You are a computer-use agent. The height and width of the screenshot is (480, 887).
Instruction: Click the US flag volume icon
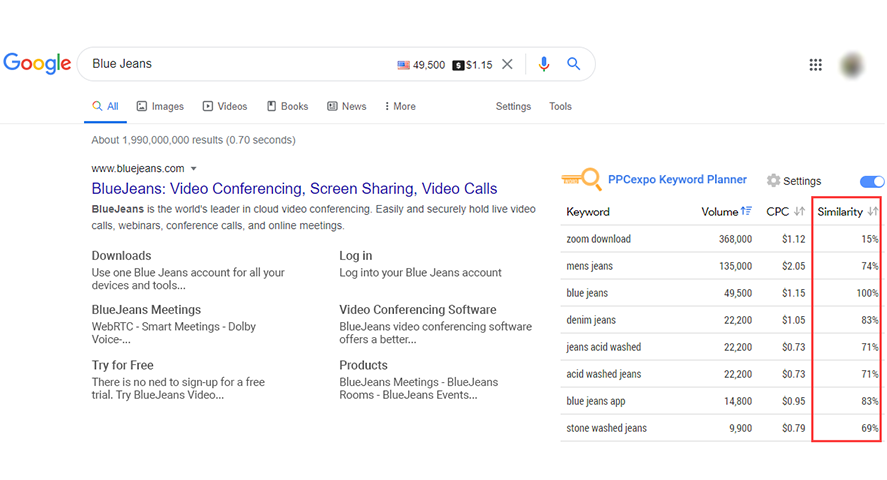click(x=403, y=65)
